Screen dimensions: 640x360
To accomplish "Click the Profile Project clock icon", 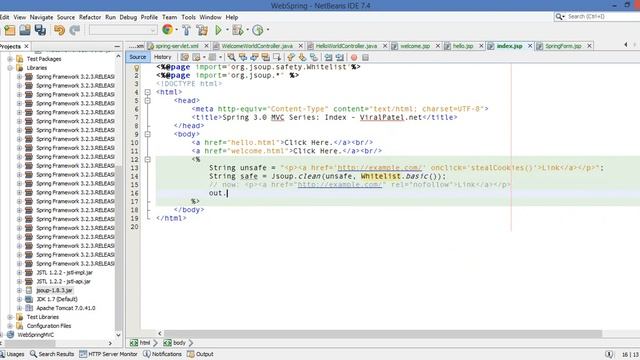I will (258, 30).
